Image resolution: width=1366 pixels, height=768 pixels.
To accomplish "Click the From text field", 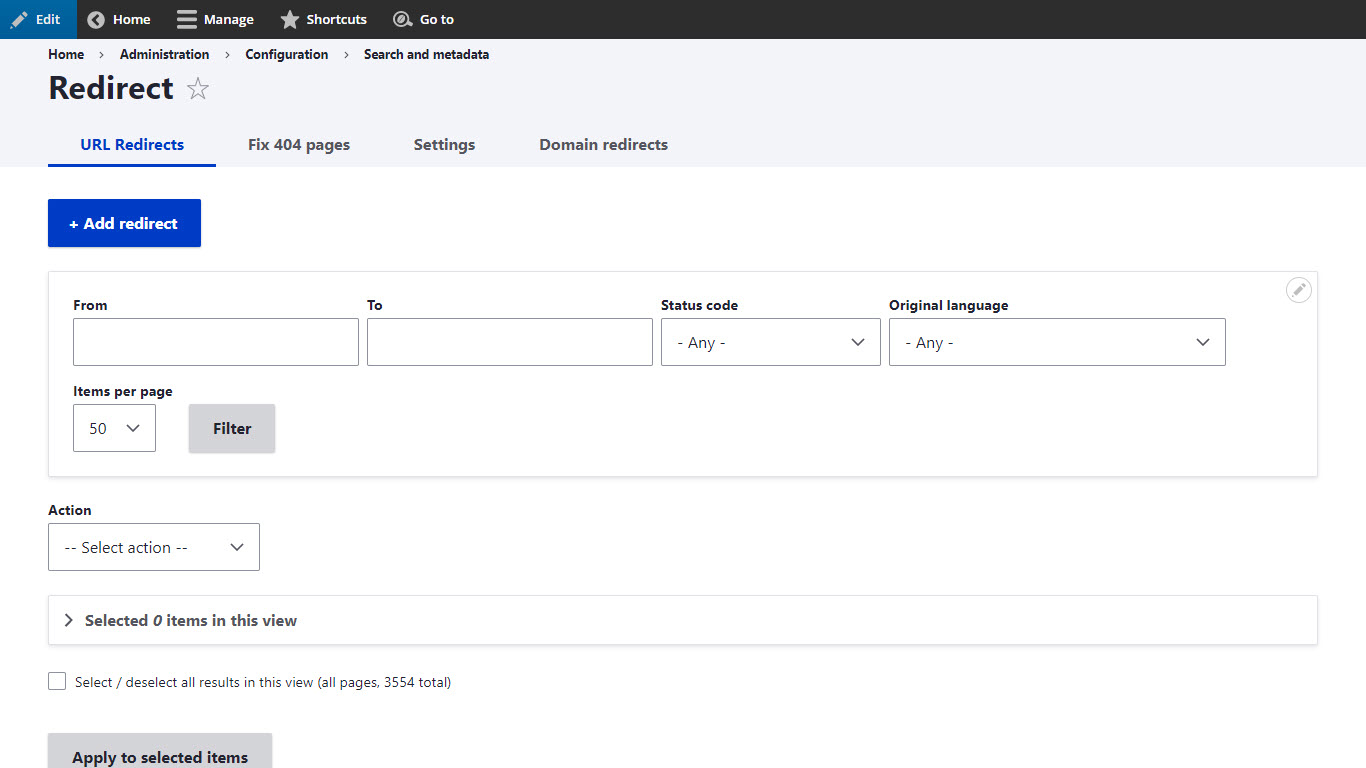I will pos(215,342).
